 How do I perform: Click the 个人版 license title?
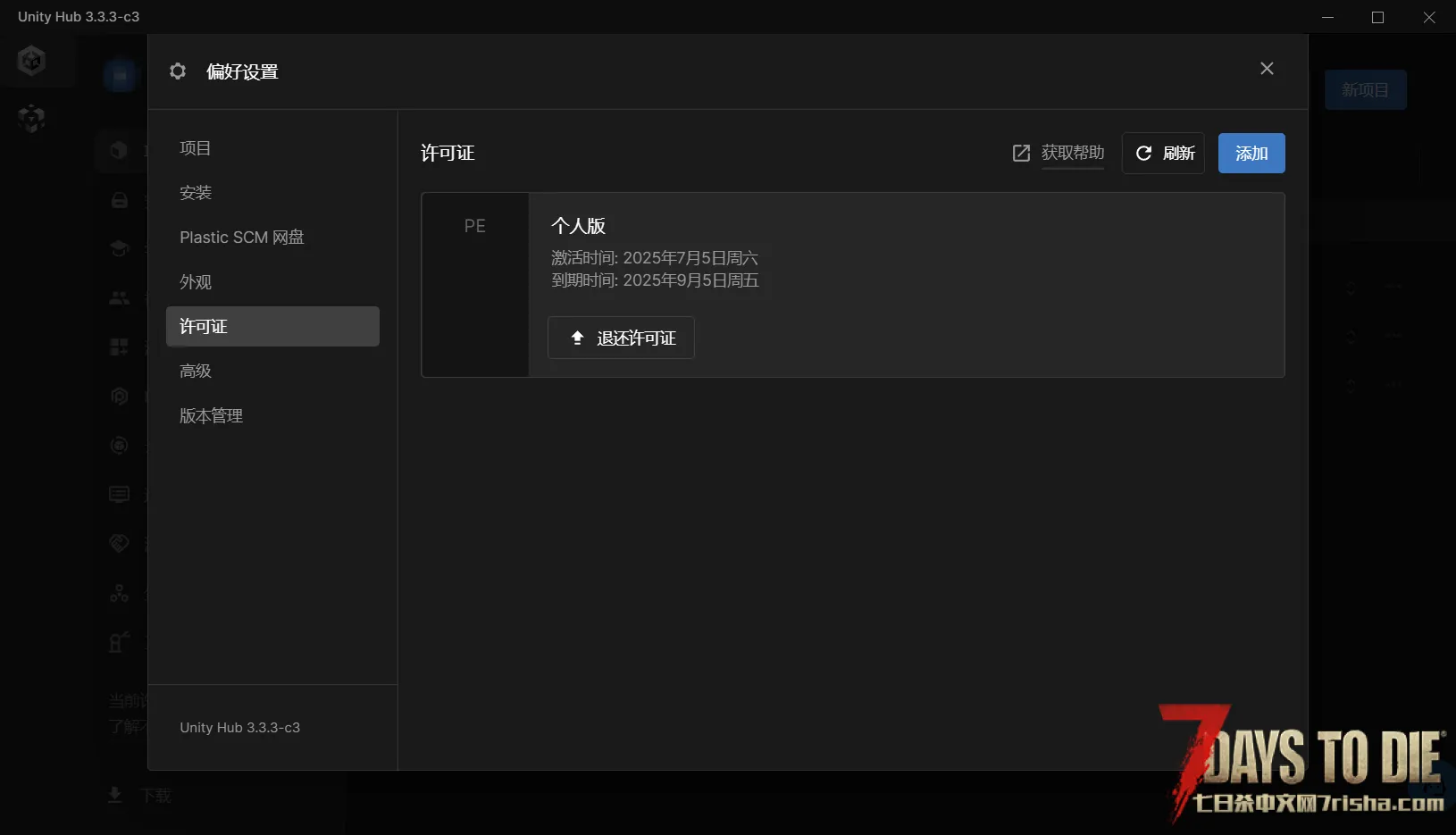point(578,226)
